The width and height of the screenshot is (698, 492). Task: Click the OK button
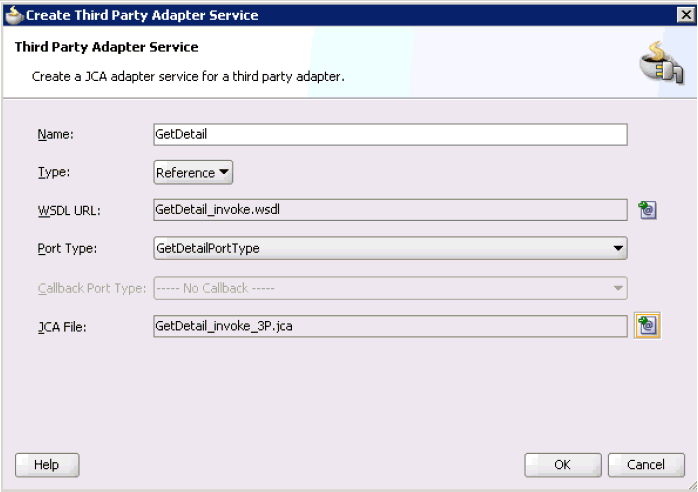click(x=563, y=465)
